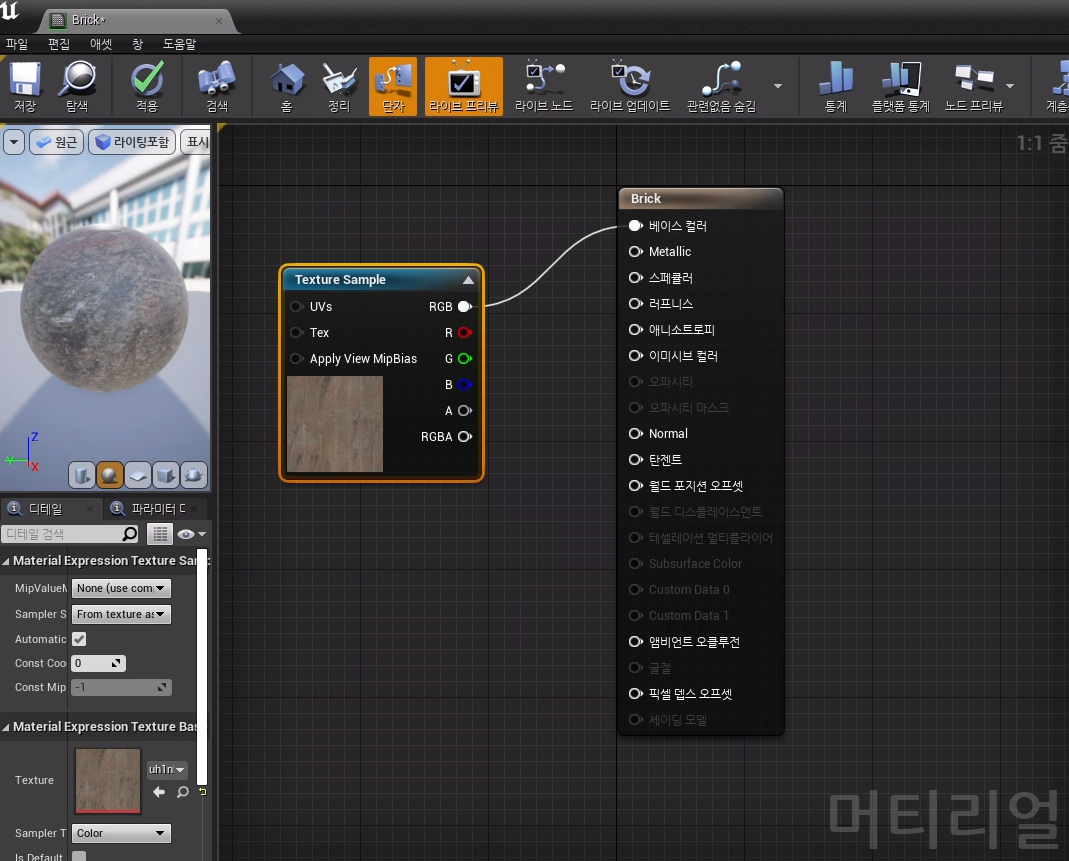Toggle the Is Default checkbox
1069x861 pixels.
(79, 857)
